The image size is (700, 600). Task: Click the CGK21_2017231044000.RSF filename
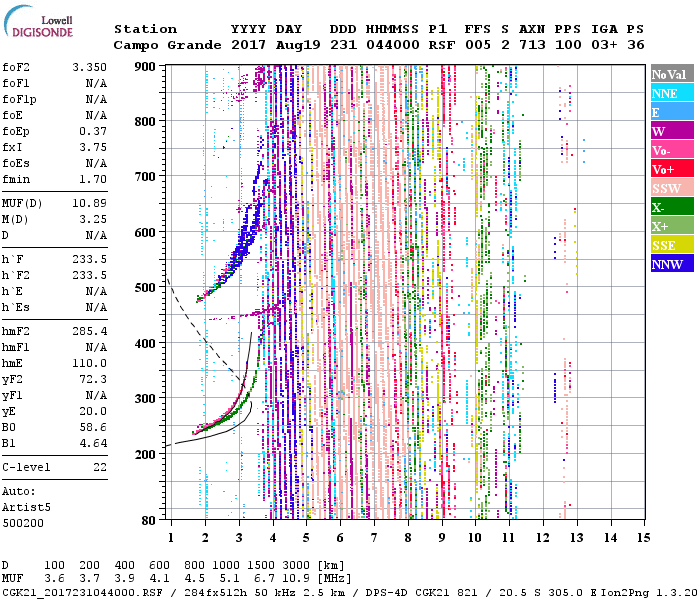point(82,592)
